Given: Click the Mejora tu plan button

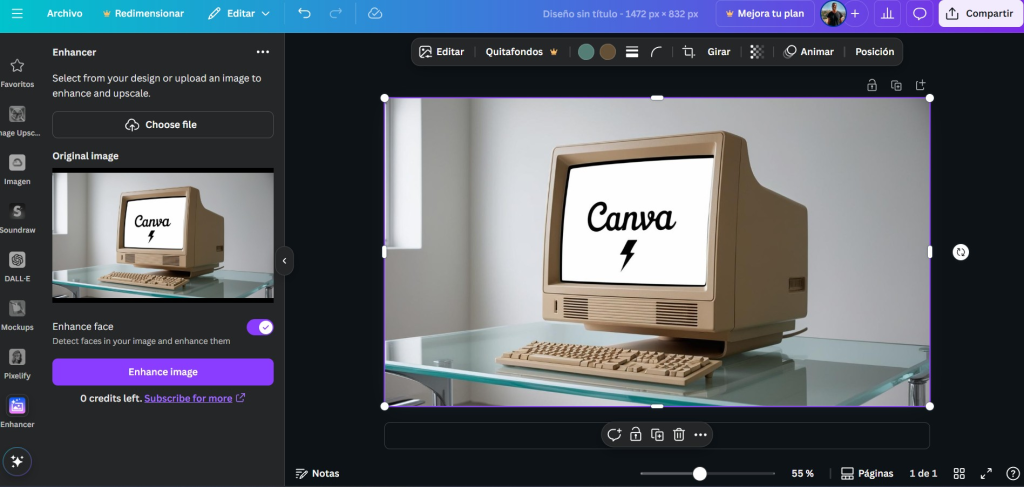Looking at the screenshot, I should (x=765, y=14).
